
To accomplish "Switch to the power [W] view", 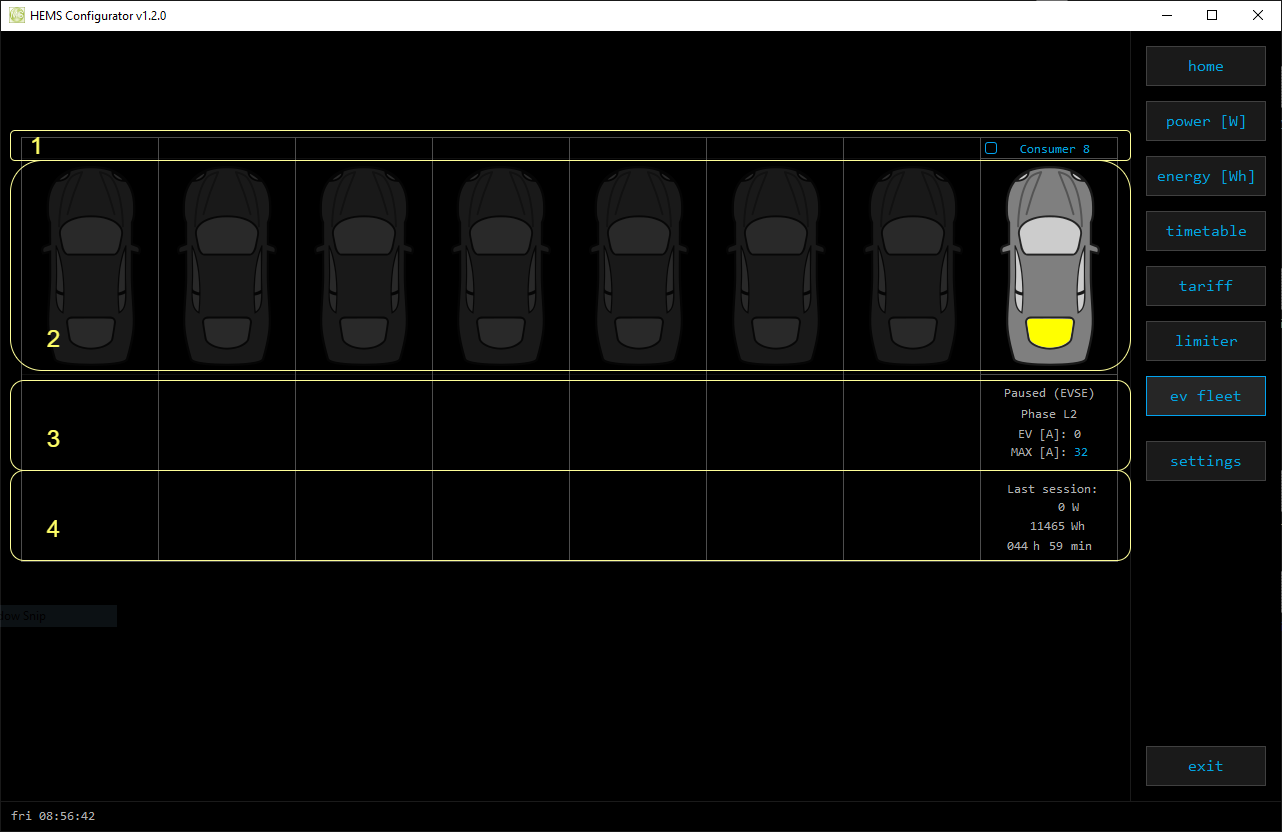I will point(1205,121).
